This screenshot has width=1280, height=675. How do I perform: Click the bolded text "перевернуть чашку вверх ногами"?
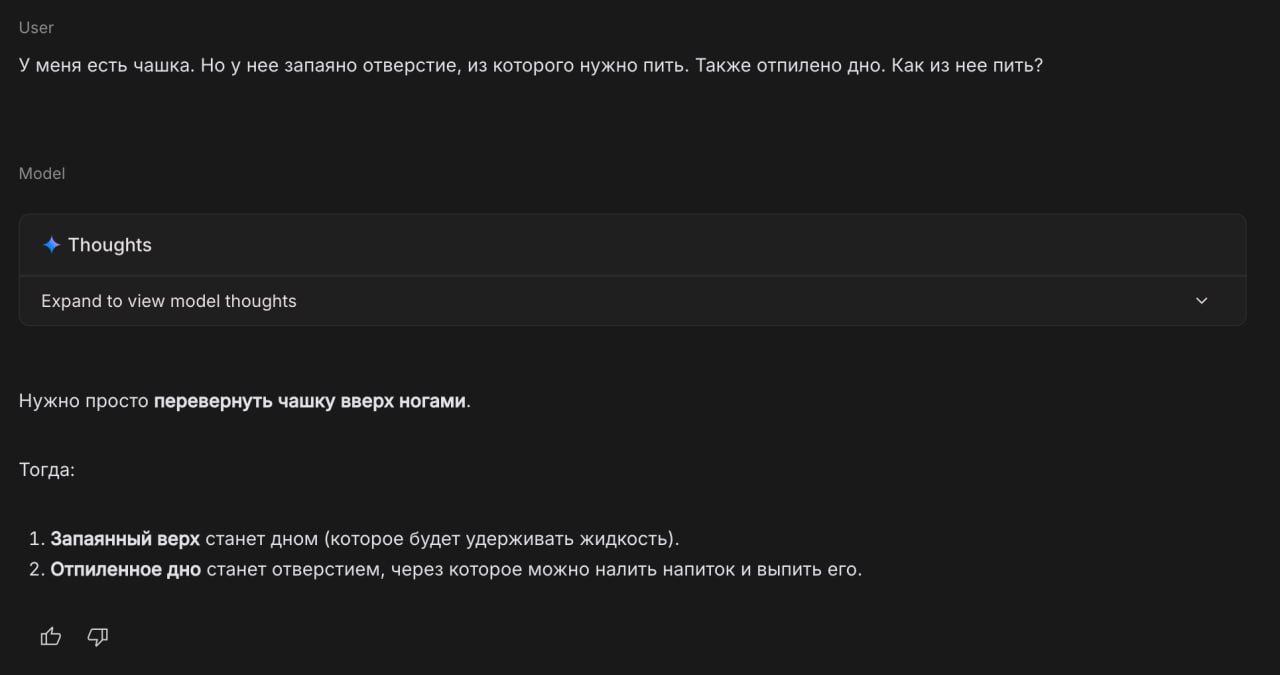tap(311, 400)
